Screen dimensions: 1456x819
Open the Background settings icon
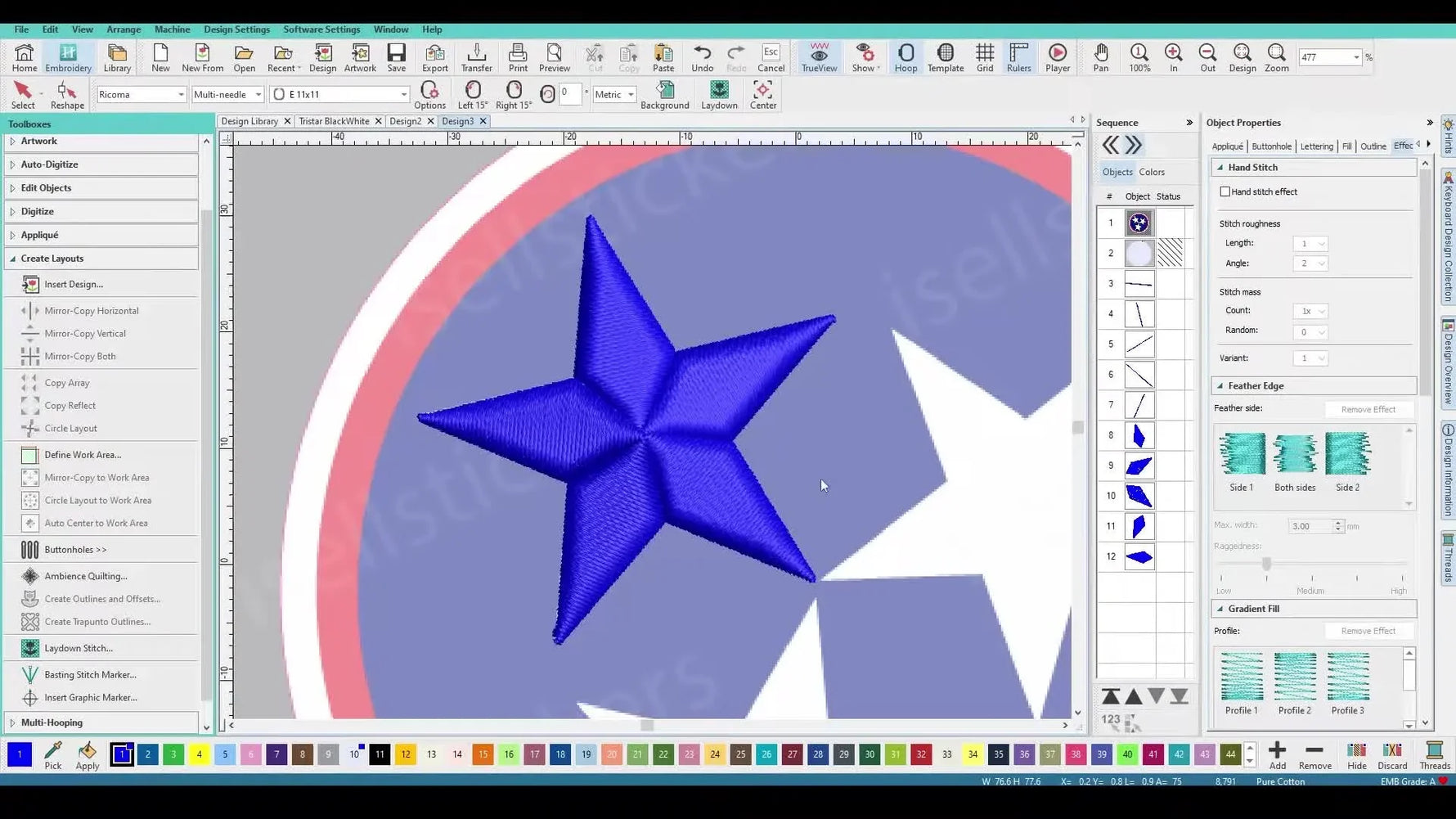click(664, 94)
